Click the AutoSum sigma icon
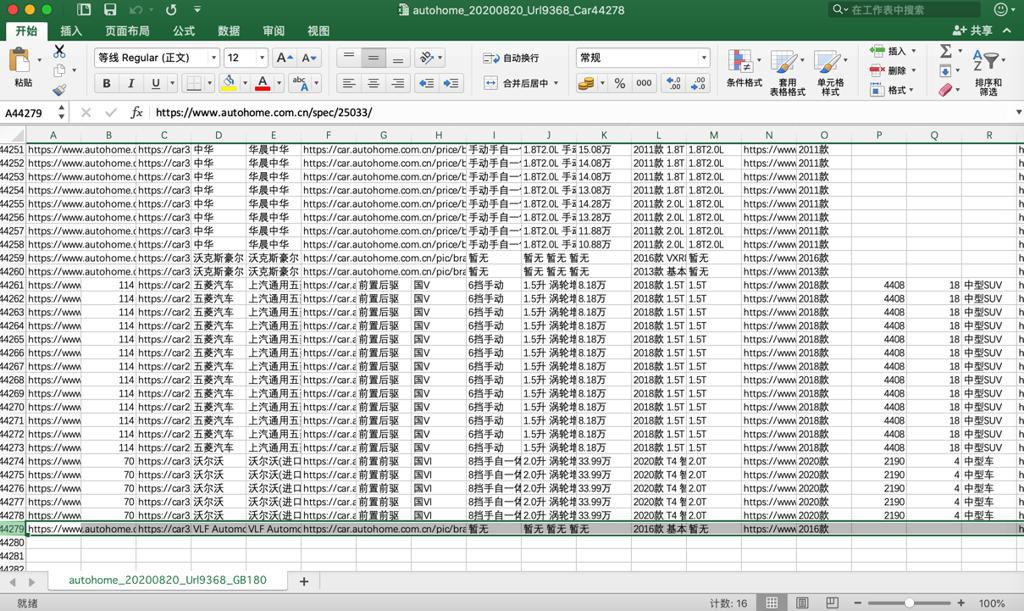 coord(945,51)
